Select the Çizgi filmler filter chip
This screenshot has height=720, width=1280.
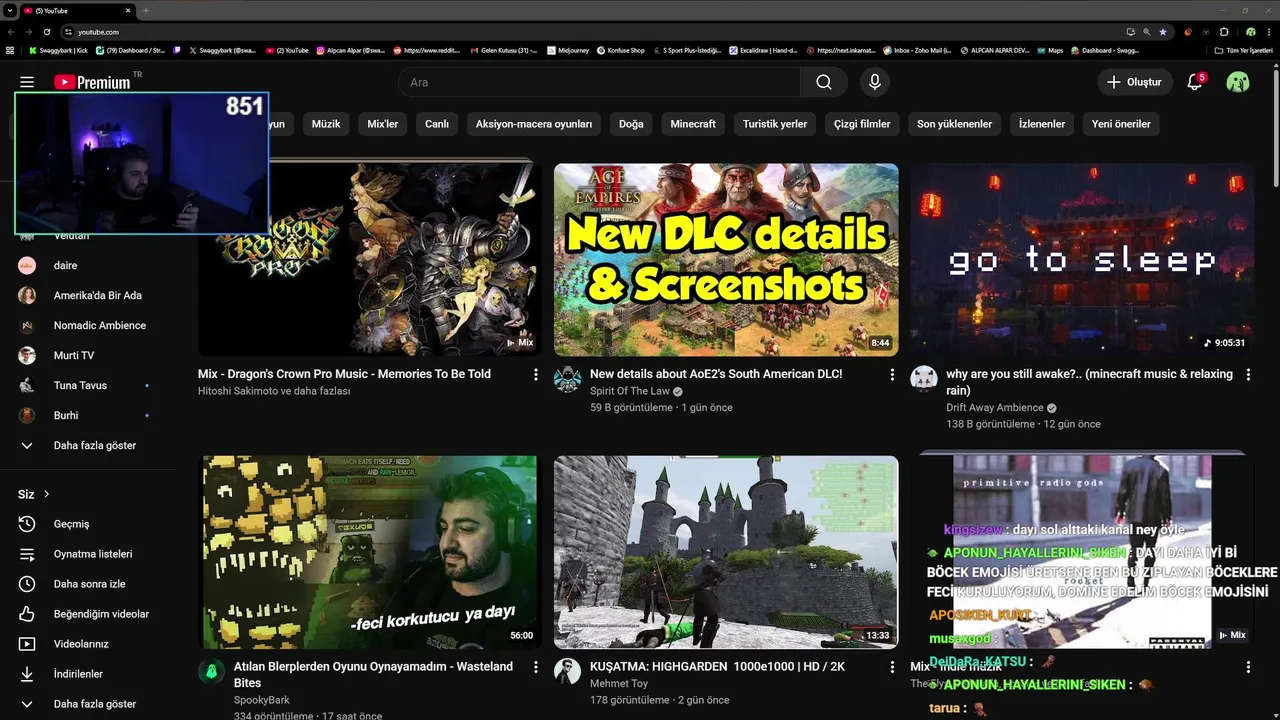point(862,124)
